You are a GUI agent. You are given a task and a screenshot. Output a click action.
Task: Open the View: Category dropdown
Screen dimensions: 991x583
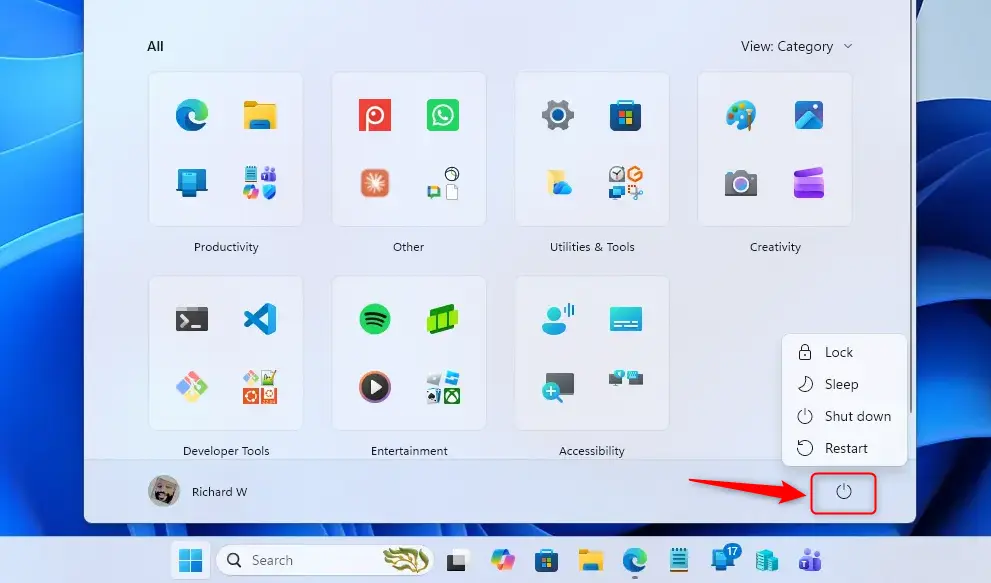point(796,46)
